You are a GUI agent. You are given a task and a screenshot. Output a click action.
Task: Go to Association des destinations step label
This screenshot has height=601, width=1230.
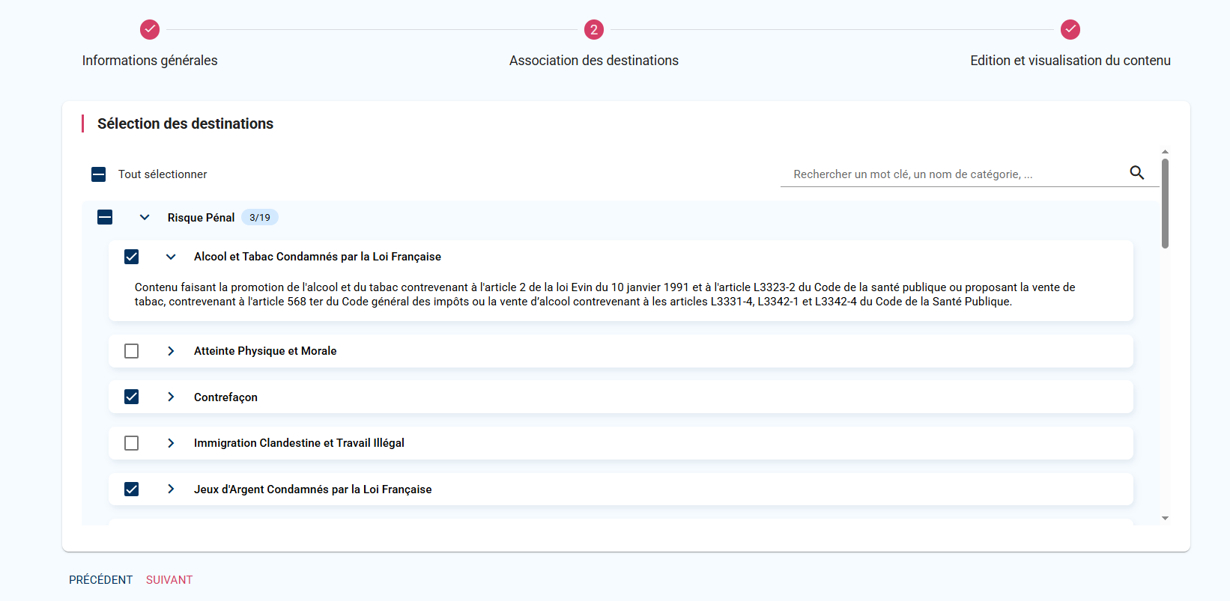[x=593, y=61]
